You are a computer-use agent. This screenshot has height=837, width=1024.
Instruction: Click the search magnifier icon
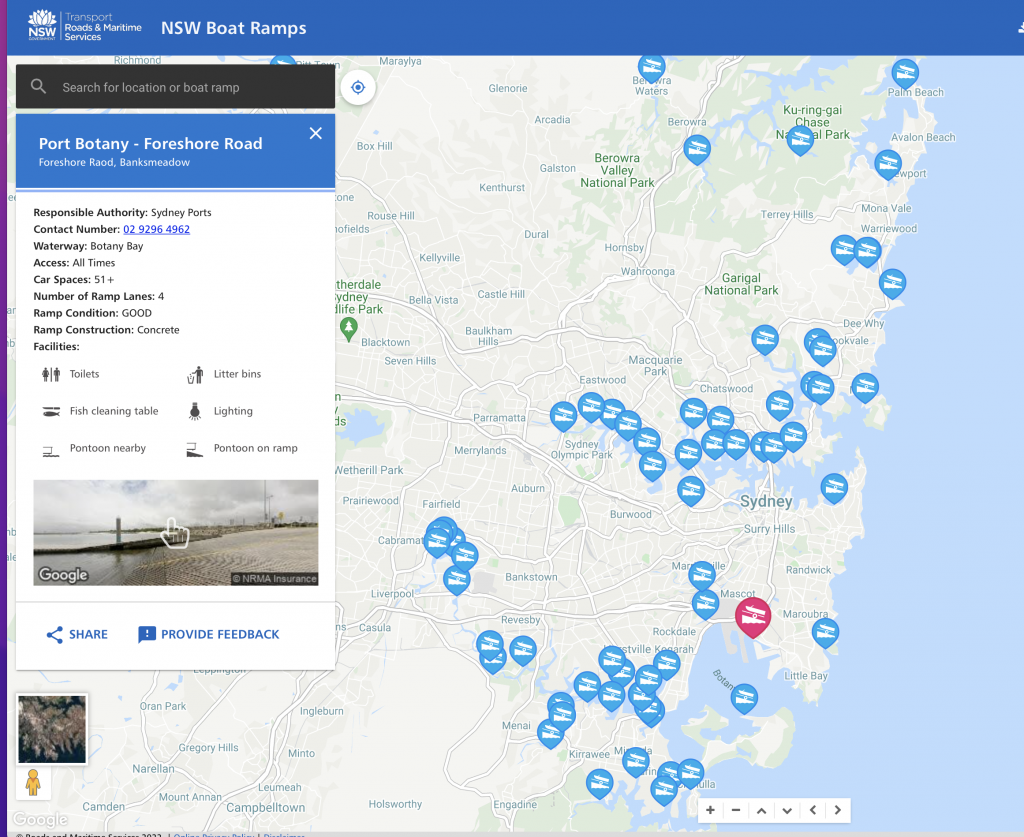[x=39, y=86]
